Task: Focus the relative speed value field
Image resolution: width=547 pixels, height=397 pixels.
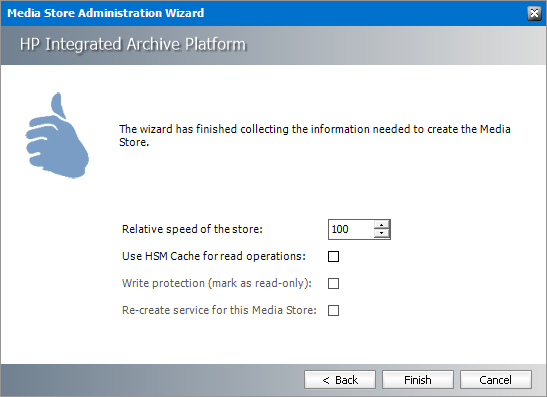Action: 351,229
